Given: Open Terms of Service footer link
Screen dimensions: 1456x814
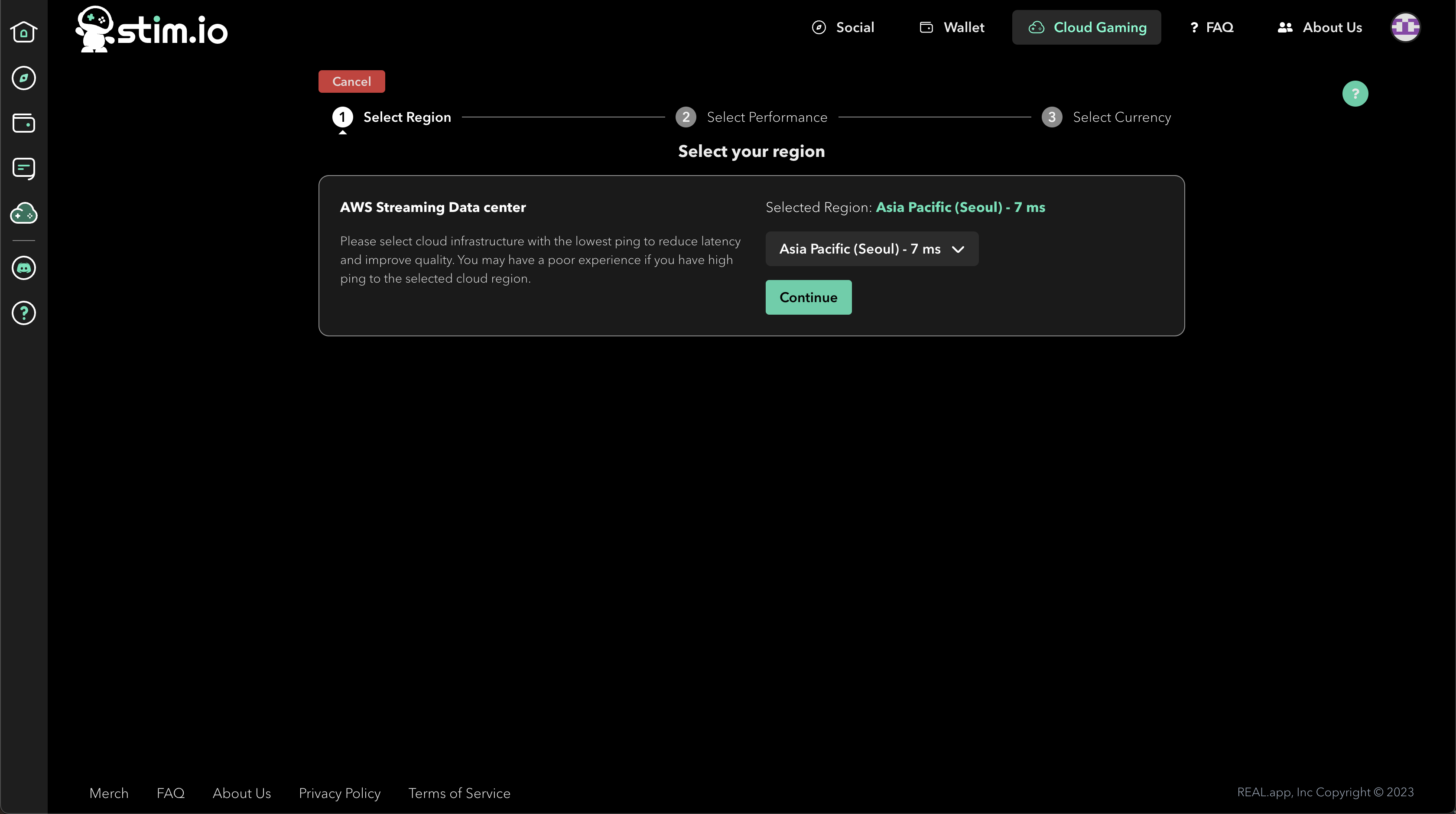Looking at the screenshot, I should [459, 793].
